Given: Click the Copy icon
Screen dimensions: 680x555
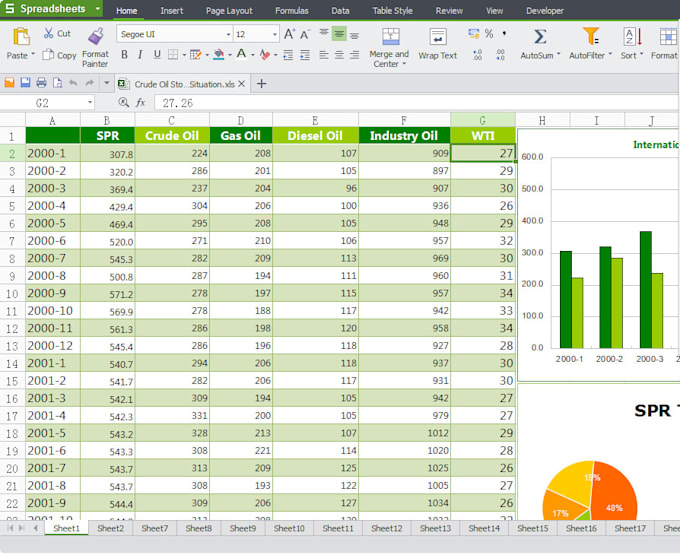Looking at the screenshot, I should click(x=48, y=55).
